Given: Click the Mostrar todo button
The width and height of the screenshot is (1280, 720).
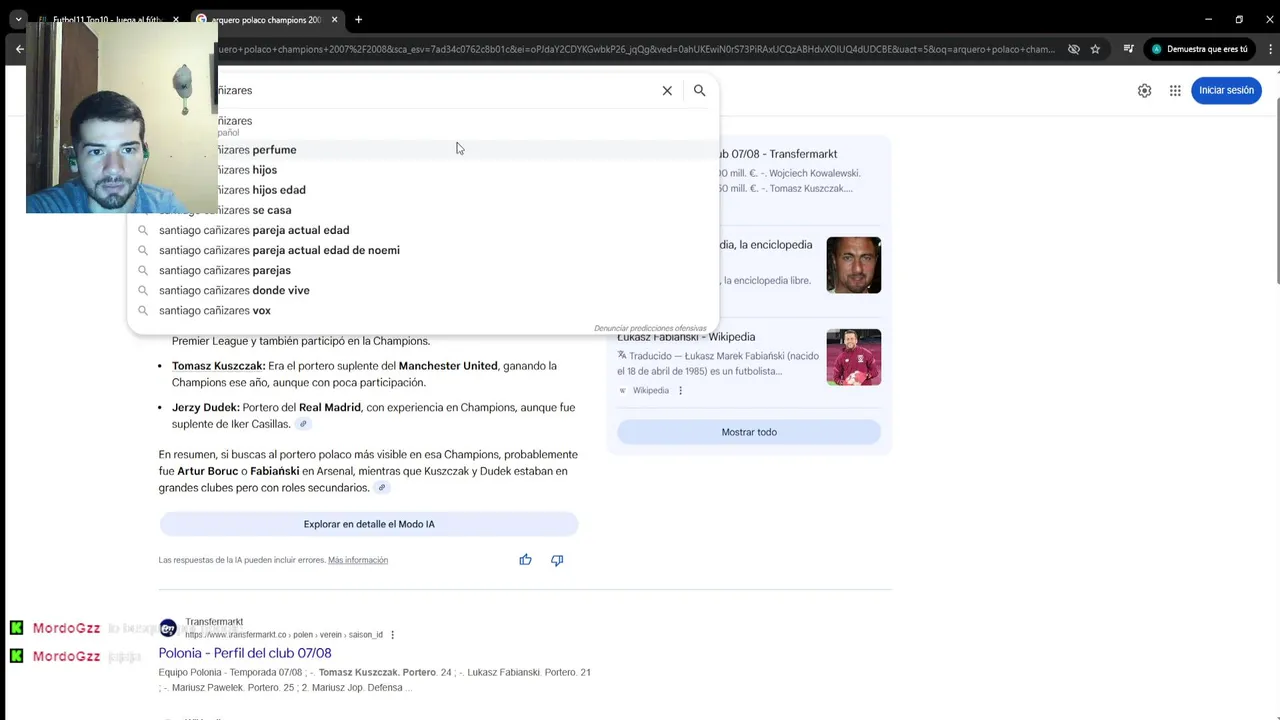Looking at the screenshot, I should (749, 432).
